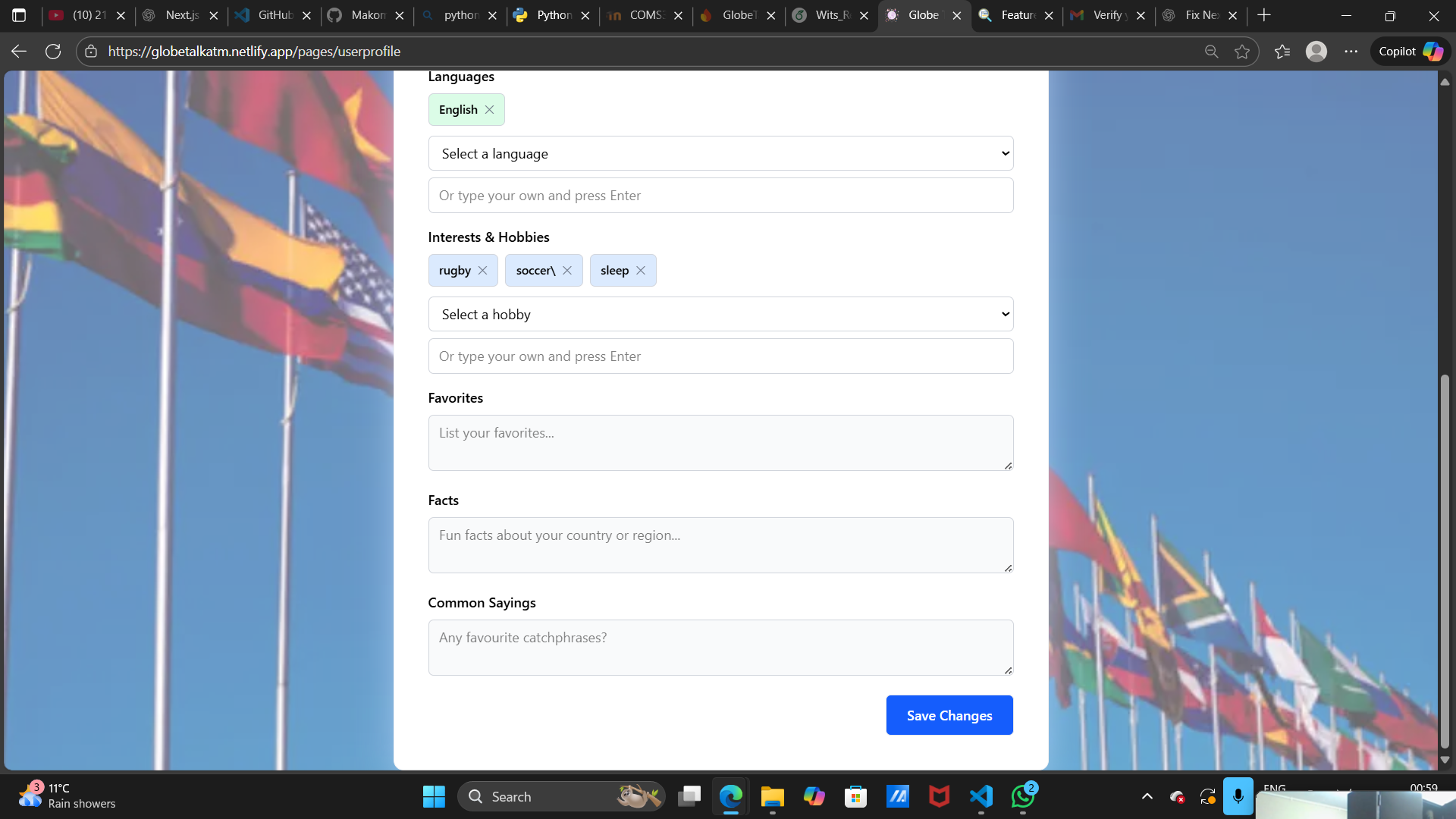
Task: Open the Windows Start menu
Action: coord(433,796)
